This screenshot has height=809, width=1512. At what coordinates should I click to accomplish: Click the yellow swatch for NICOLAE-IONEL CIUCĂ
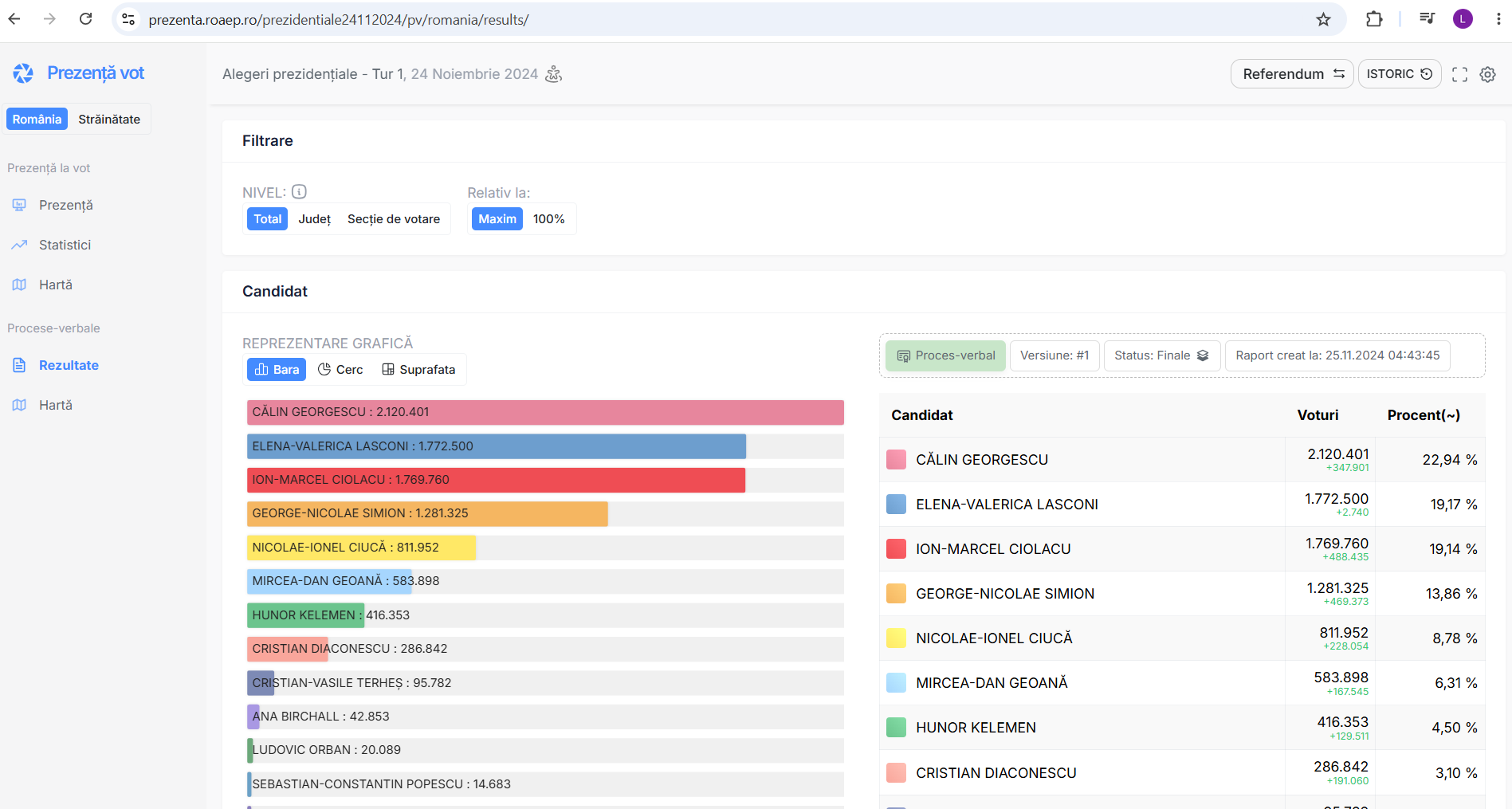point(896,638)
